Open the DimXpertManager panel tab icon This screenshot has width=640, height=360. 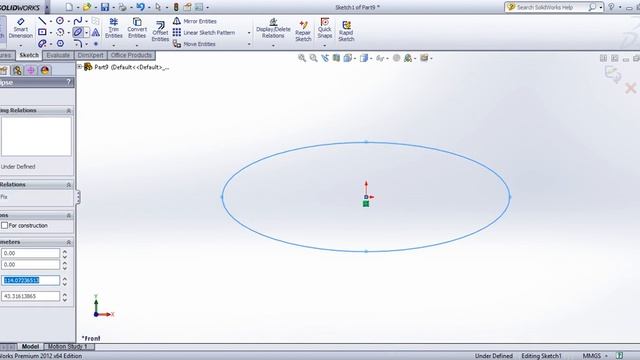31,70
